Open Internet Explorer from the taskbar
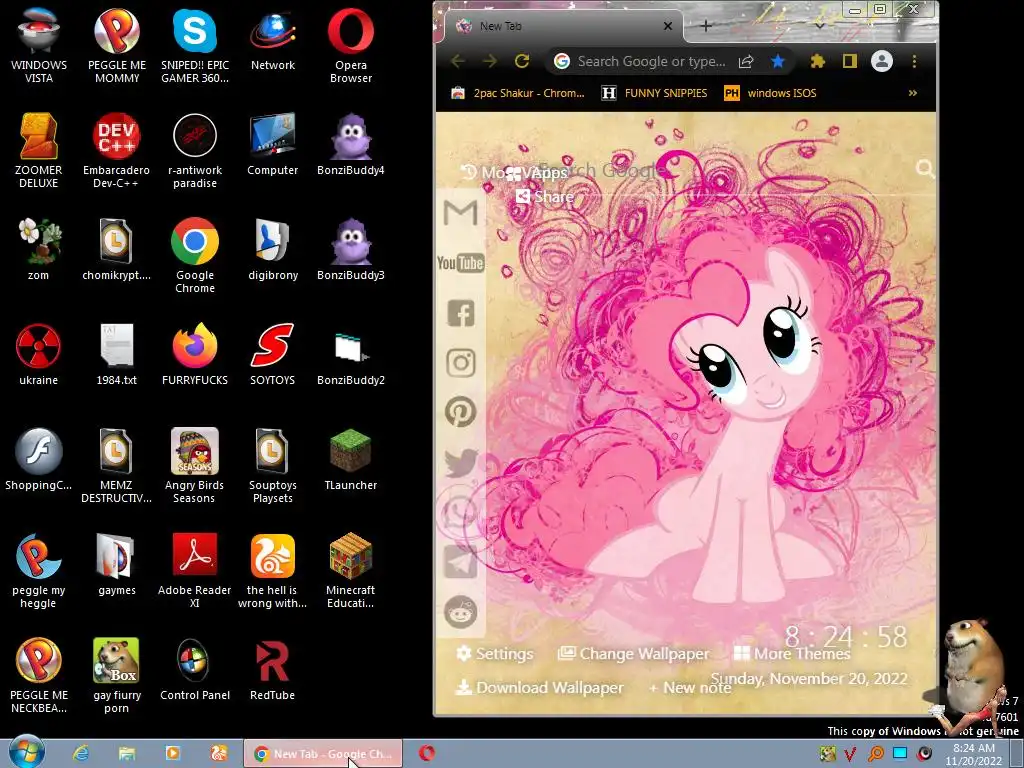 81,753
